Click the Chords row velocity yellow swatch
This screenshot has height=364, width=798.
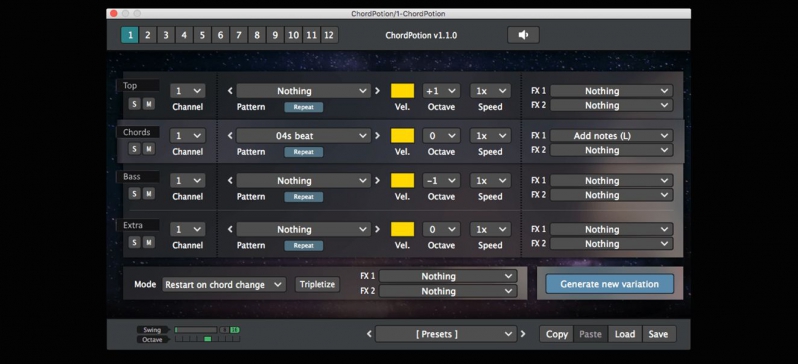pos(402,135)
